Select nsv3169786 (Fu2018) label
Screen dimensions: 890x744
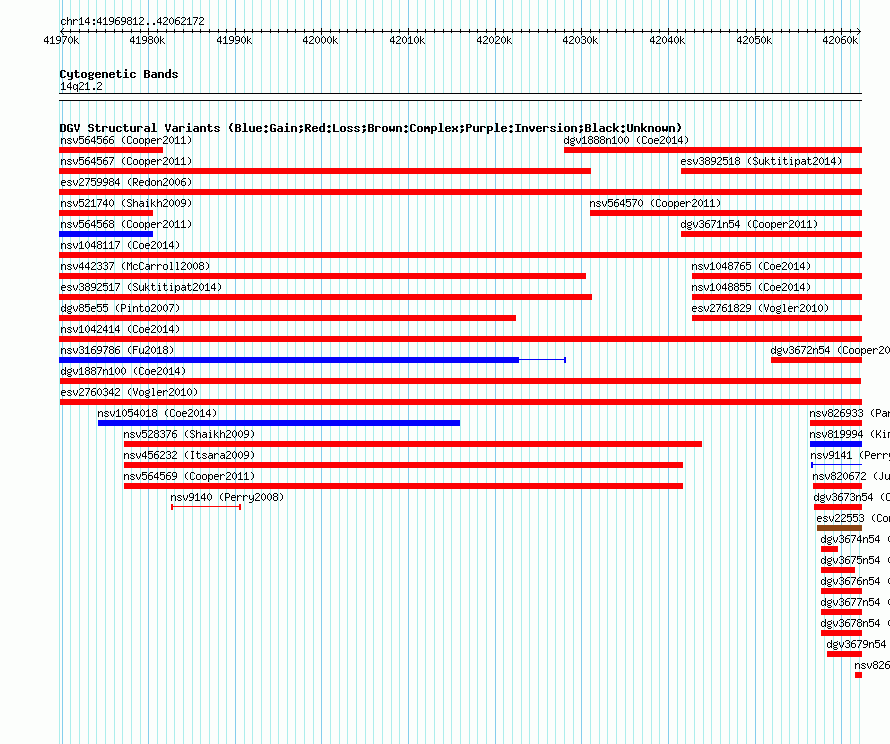coord(117,350)
